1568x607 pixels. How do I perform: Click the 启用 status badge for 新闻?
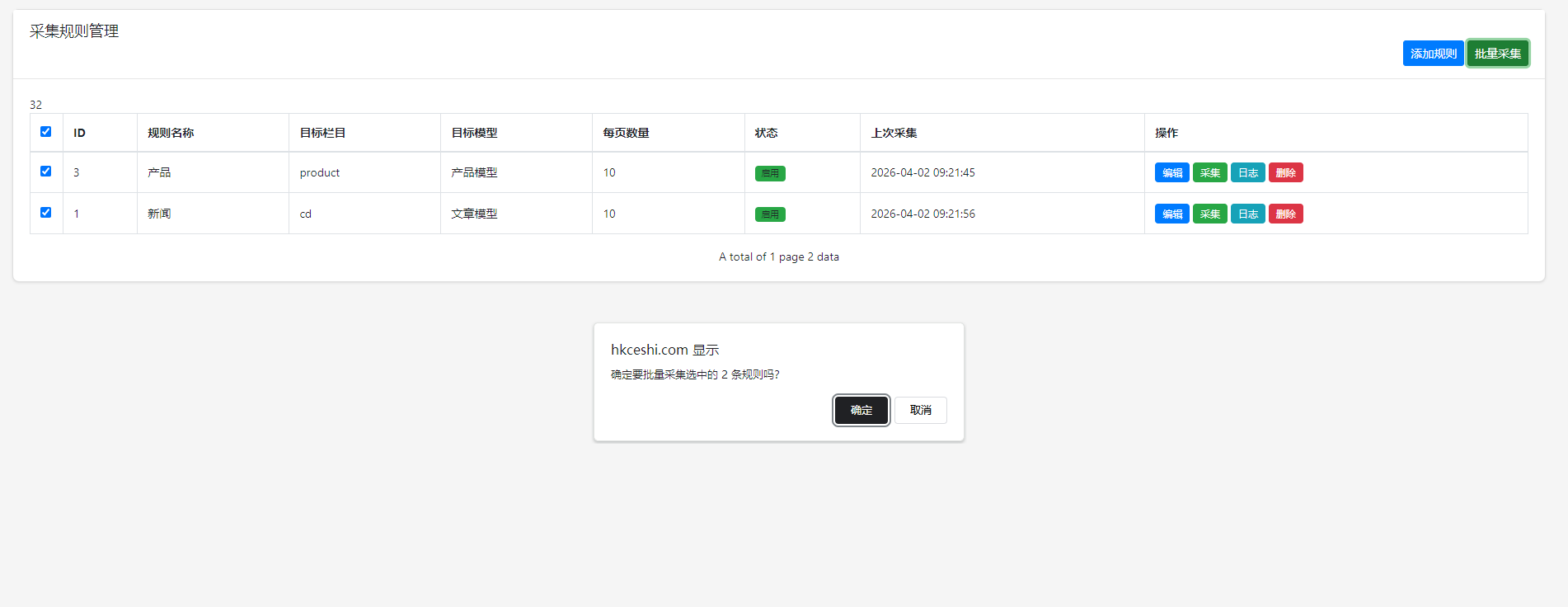click(x=770, y=214)
